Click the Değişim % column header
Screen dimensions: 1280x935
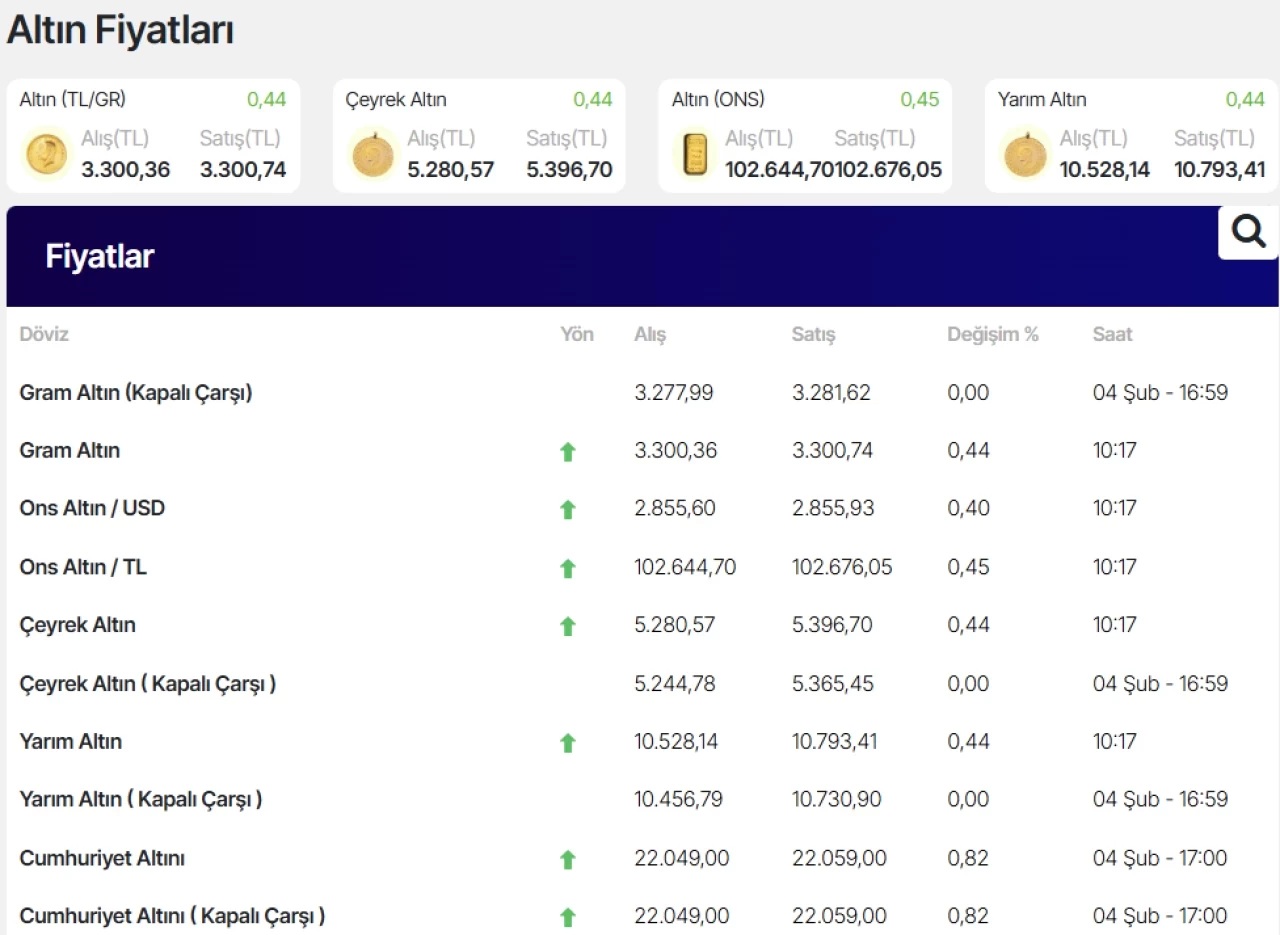[x=993, y=335]
